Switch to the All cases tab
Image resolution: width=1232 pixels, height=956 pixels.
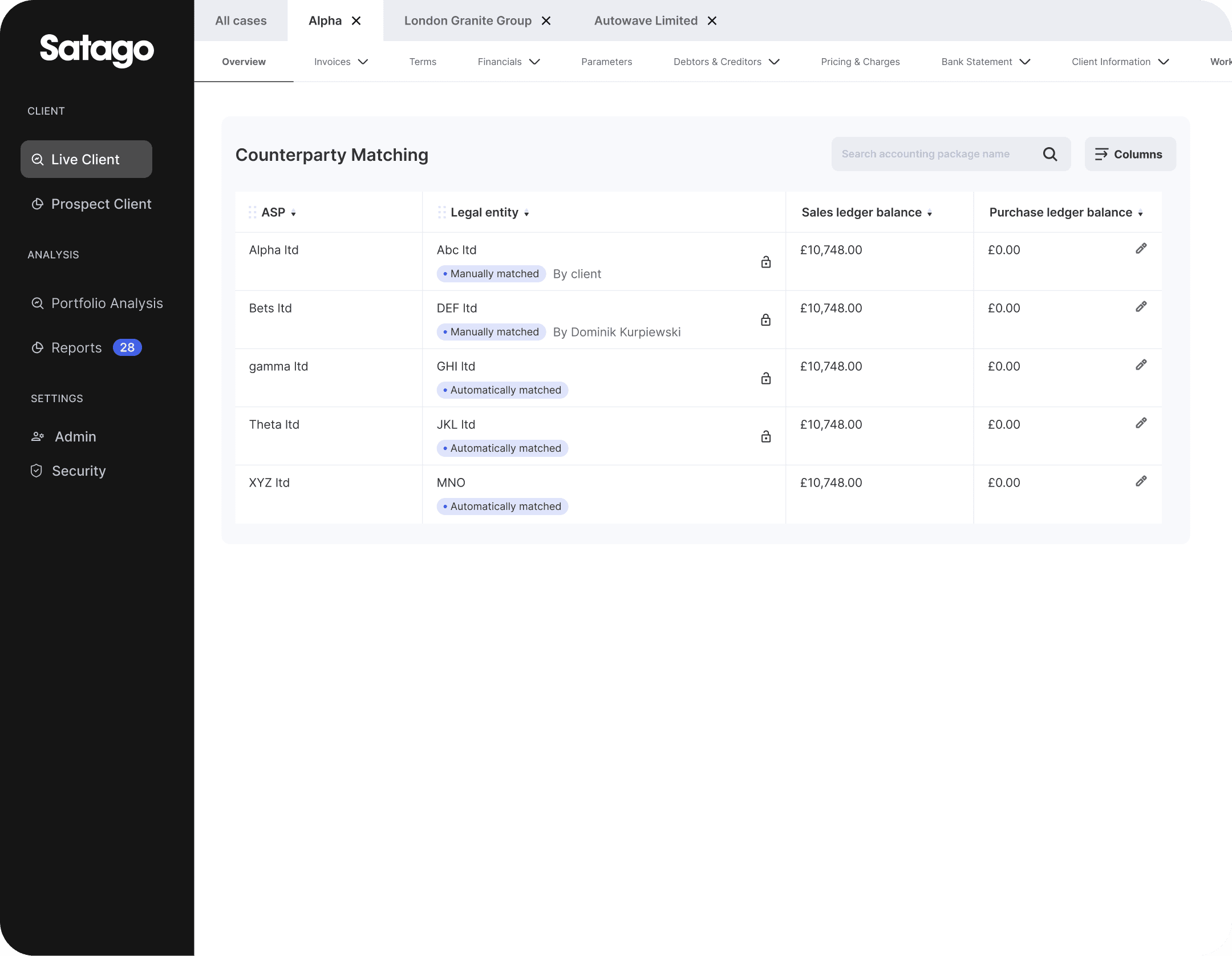pos(241,21)
